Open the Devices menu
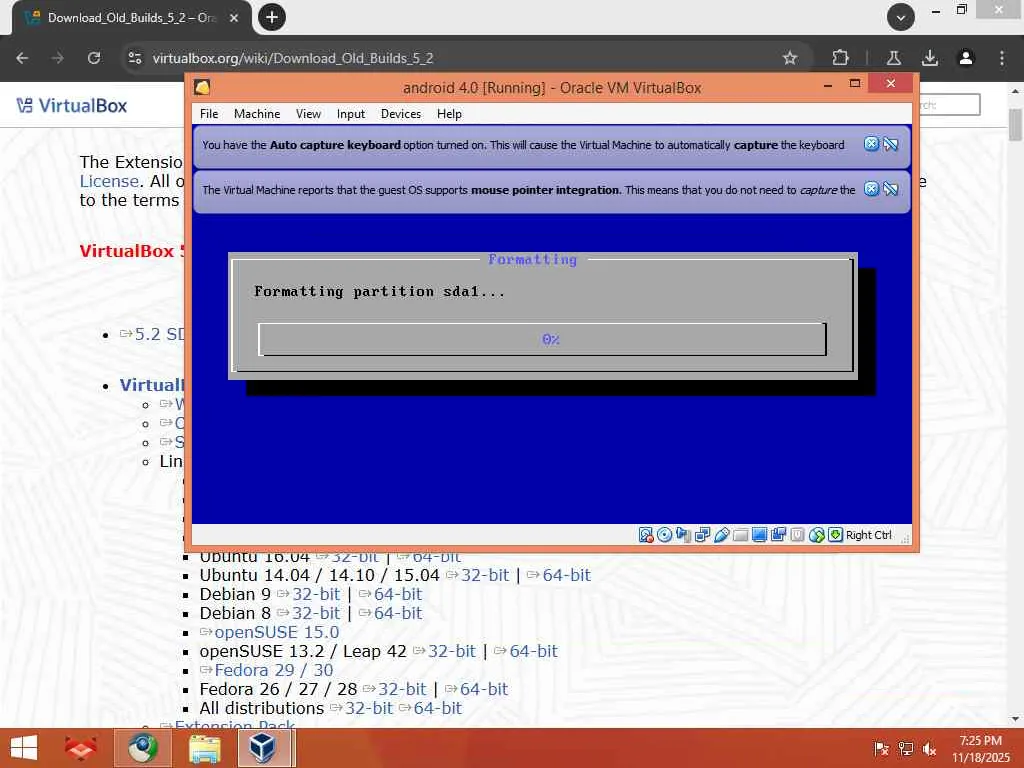Image resolution: width=1024 pixels, height=768 pixels. tap(400, 114)
